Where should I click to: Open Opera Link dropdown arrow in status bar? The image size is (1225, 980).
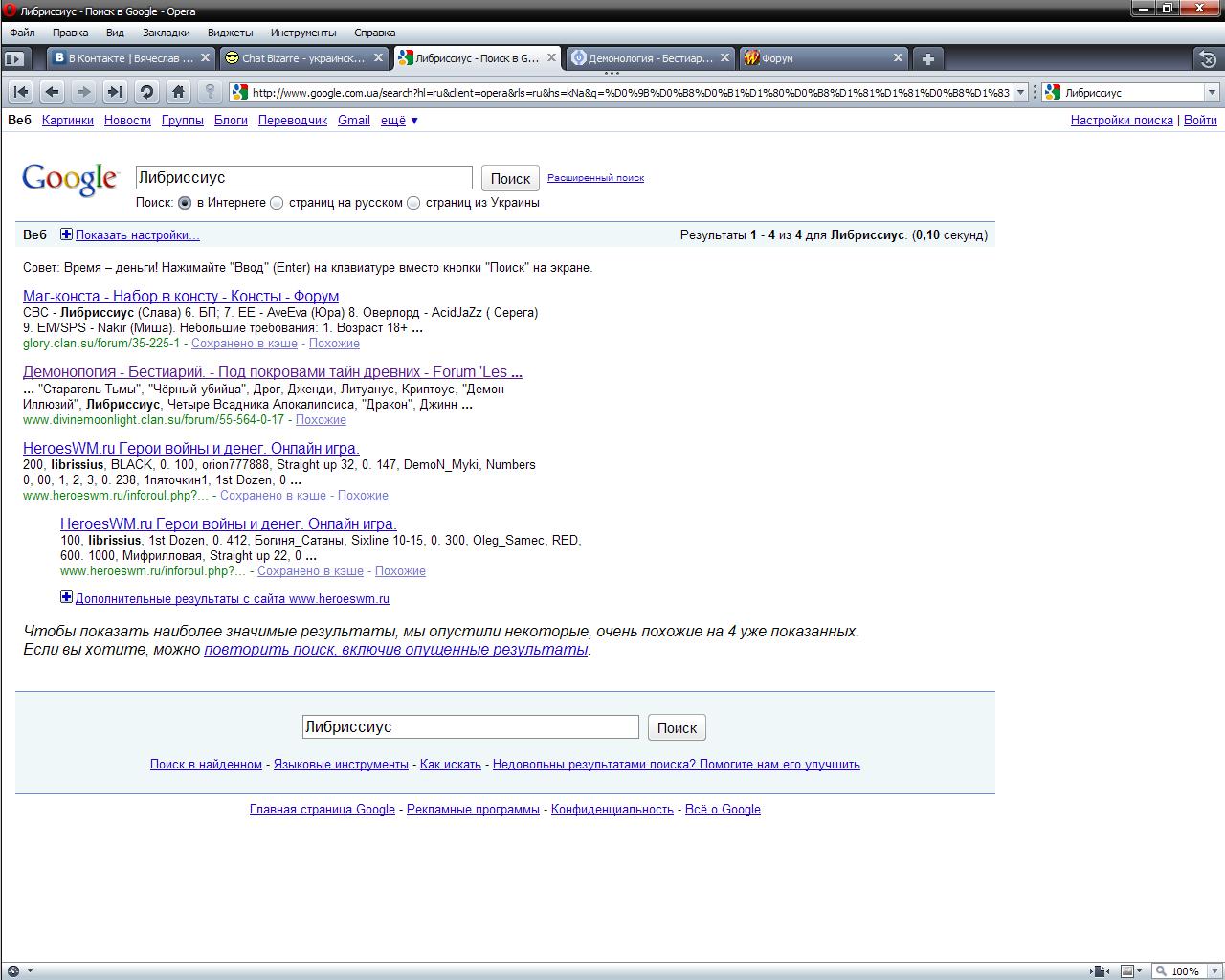30,970
